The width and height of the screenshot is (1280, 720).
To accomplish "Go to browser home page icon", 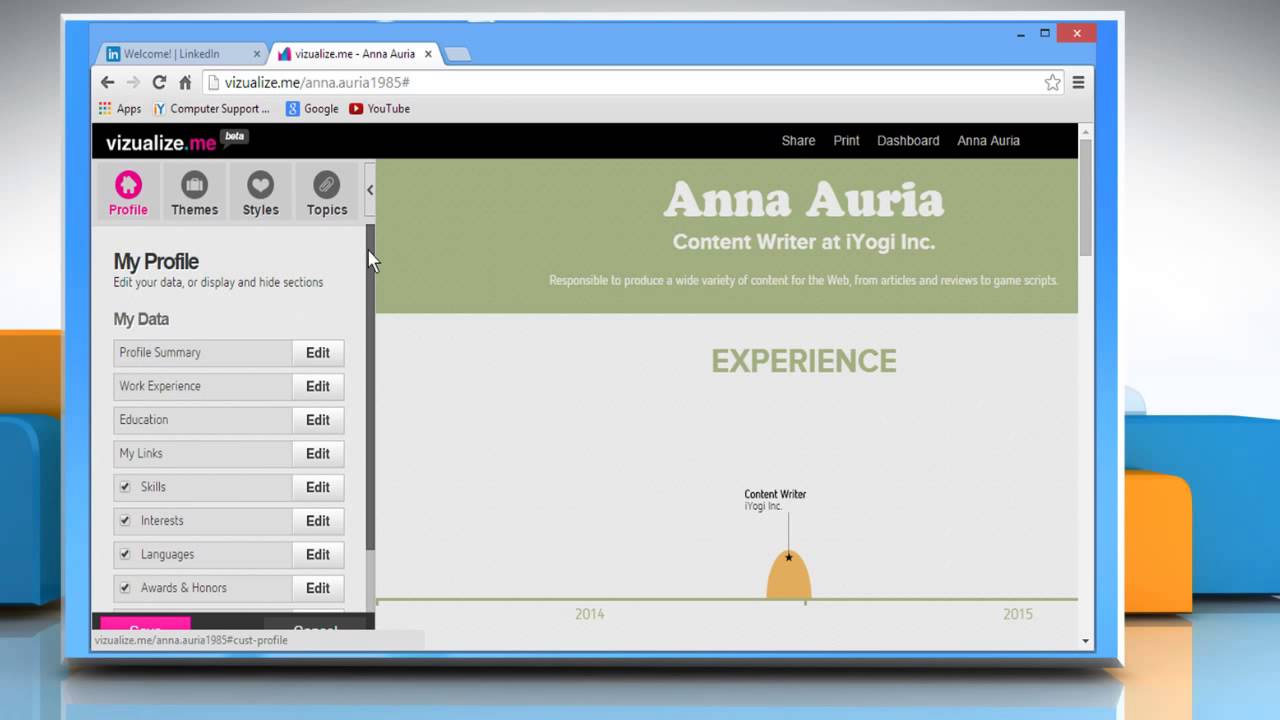I will click(185, 82).
